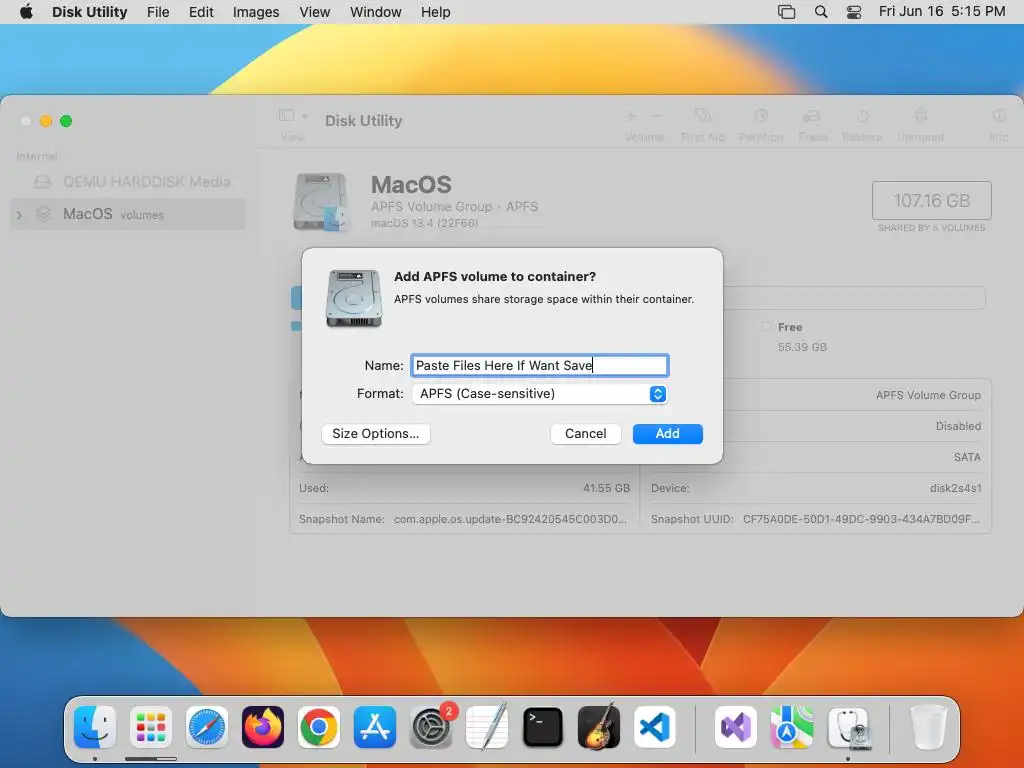Screen dimensions: 1024x768
Task: Open System Settings from the Dock
Action: click(x=431, y=727)
